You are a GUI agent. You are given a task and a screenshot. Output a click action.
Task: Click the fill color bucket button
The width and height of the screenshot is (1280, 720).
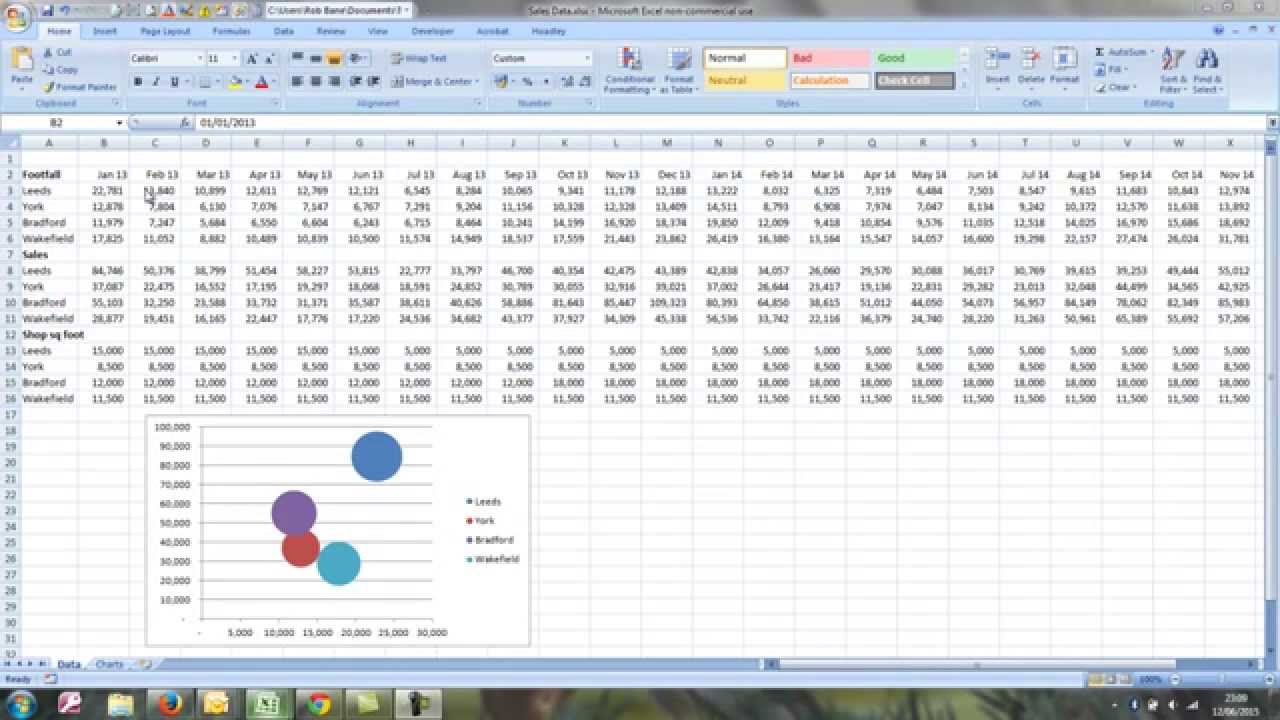click(234, 82)
